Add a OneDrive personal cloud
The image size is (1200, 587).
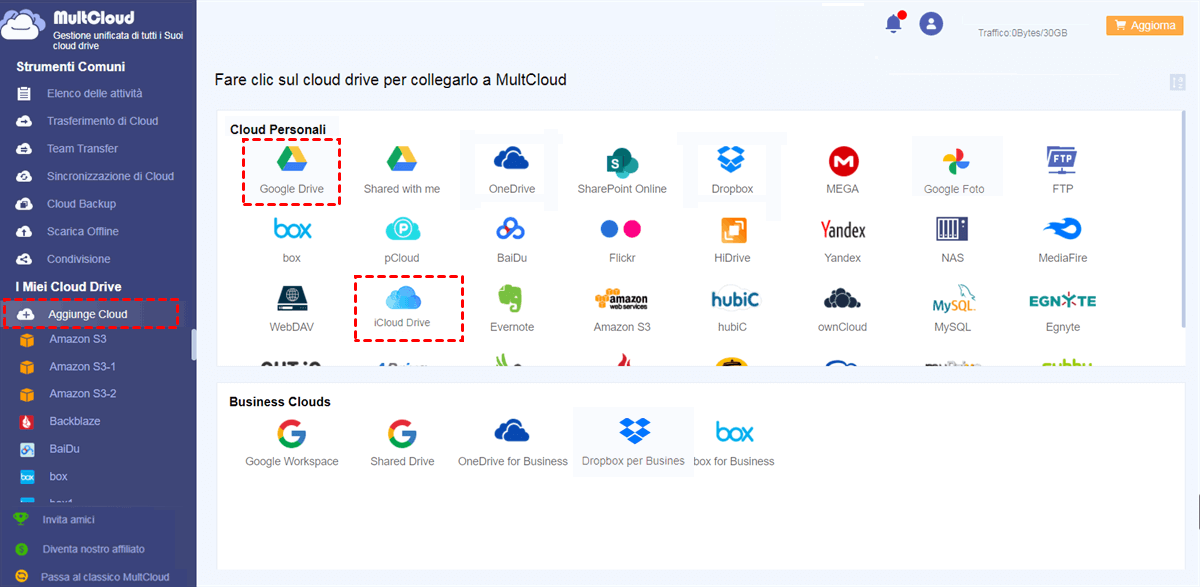pos(511,160)
